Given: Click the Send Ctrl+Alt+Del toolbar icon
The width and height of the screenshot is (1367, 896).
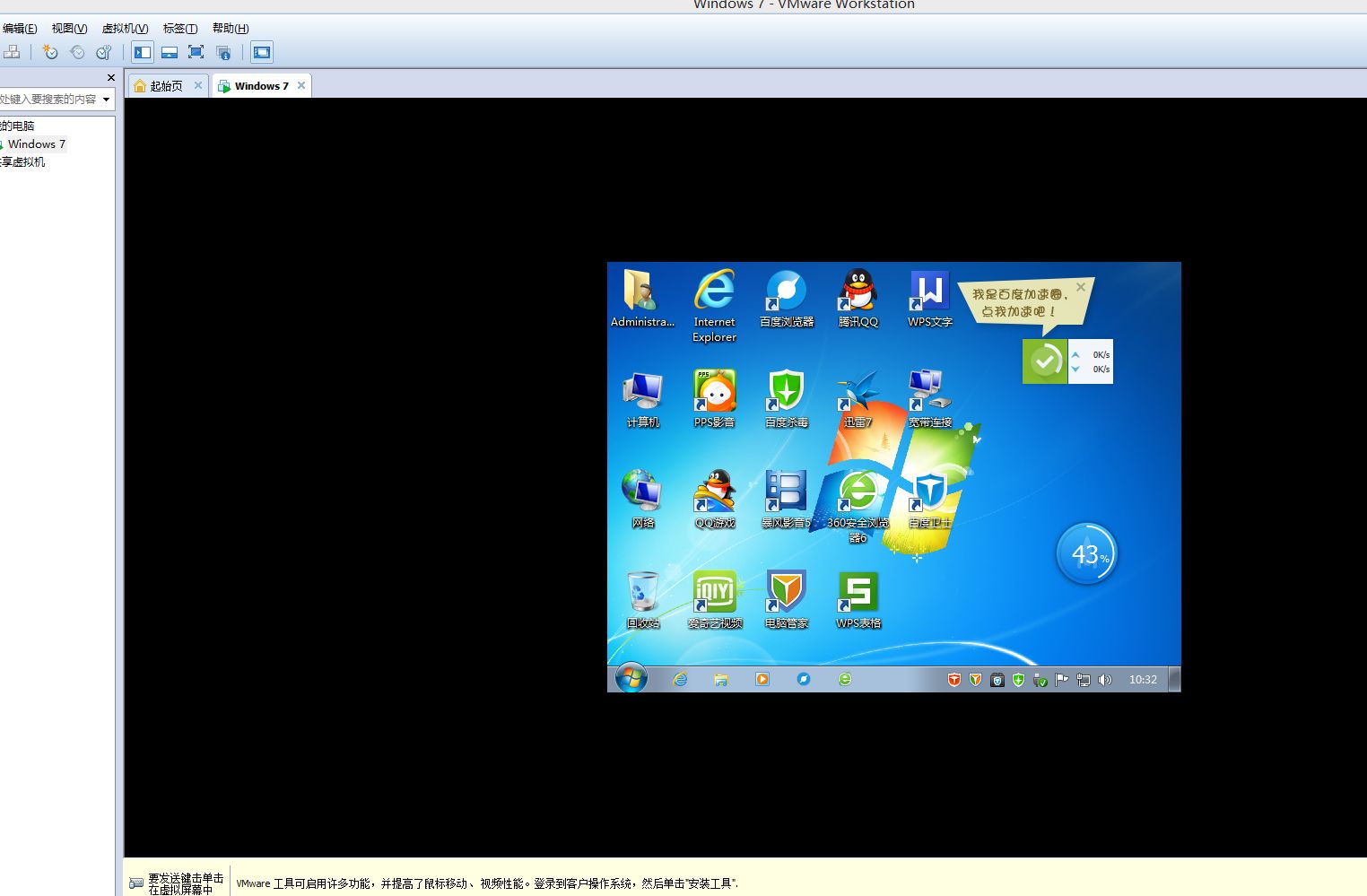Looking at the screenshot, I should pos(12,52).
